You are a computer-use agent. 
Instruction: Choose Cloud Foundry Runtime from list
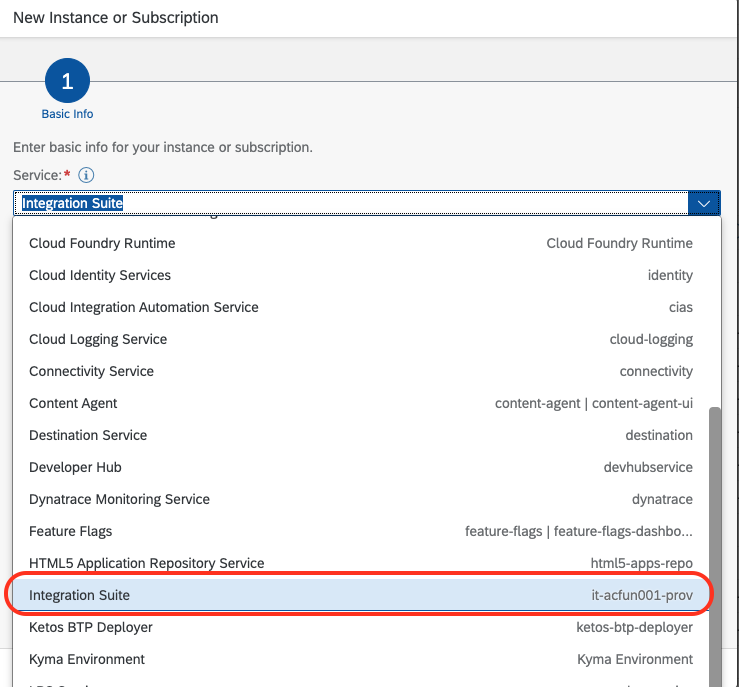(x=361, y=243)
